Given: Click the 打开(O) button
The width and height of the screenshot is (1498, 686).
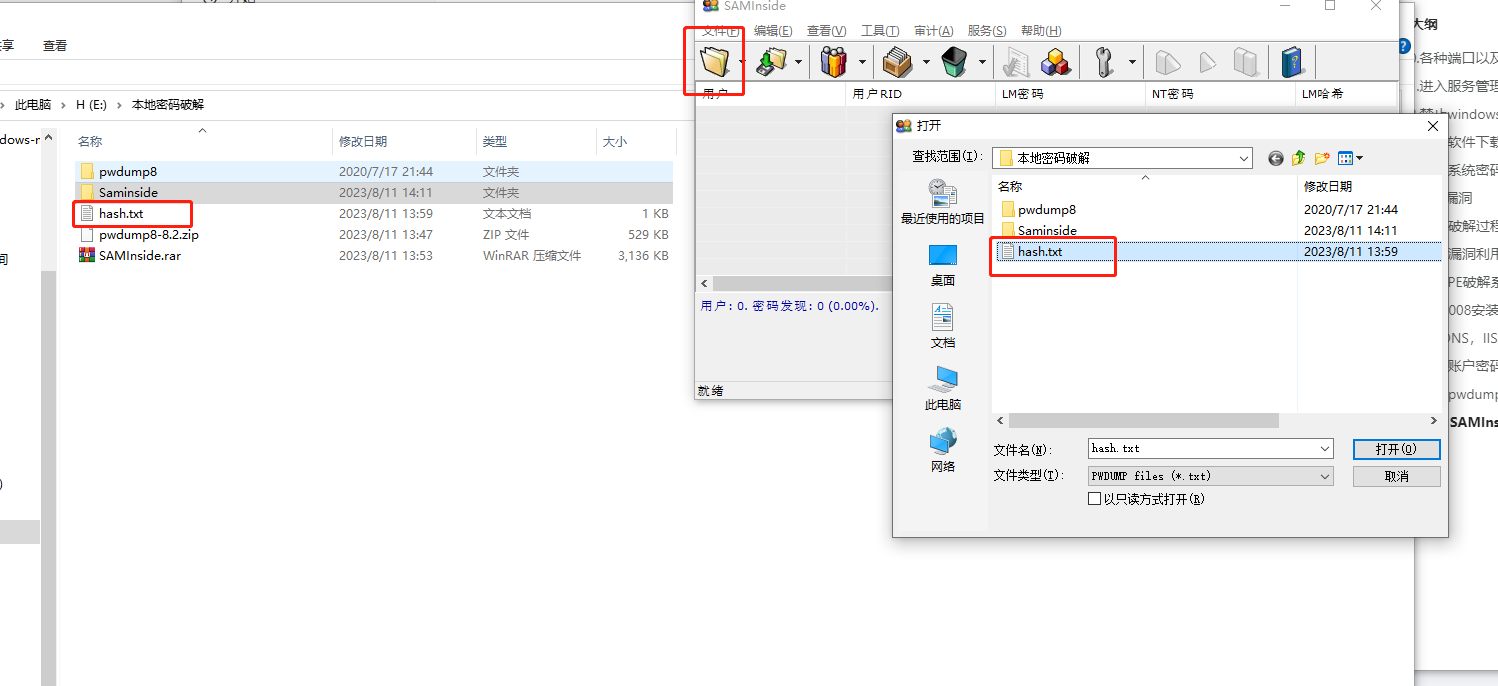Looking at the screenshot, I should [x=1396, y=449].
